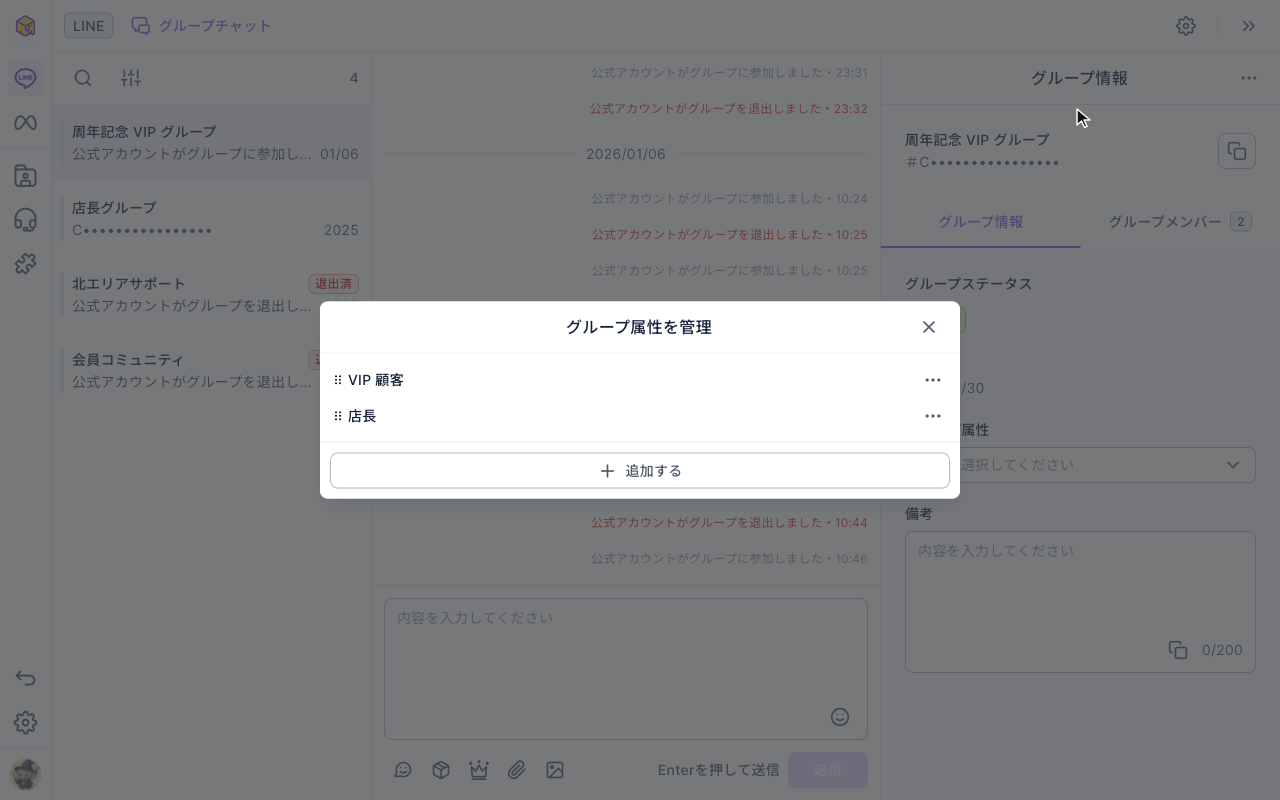1280x800 pixels.
Task: Click the 2026/01/06 date divider
Action: coord(626,154)
